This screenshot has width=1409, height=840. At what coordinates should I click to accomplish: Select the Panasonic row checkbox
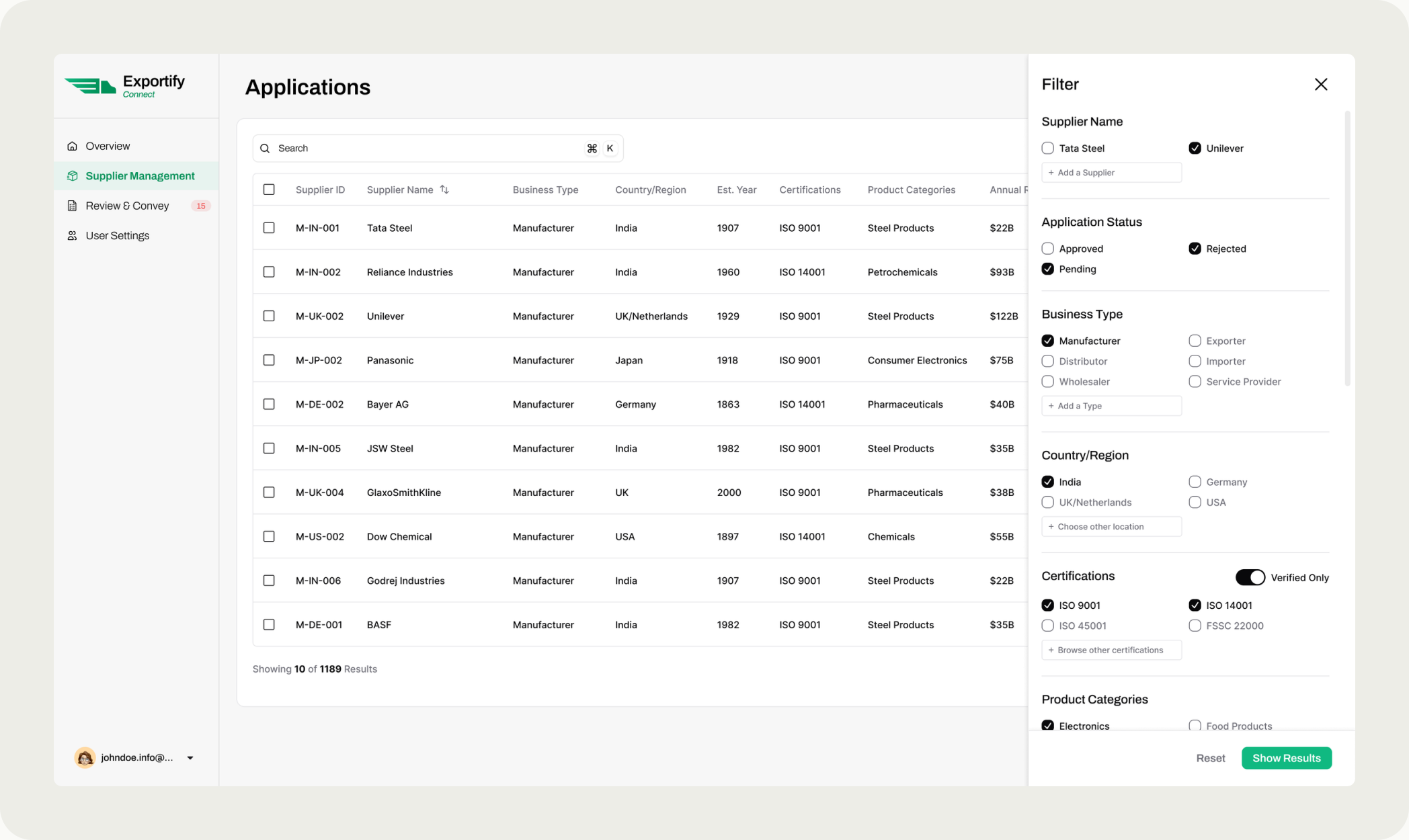coord(269,360)
